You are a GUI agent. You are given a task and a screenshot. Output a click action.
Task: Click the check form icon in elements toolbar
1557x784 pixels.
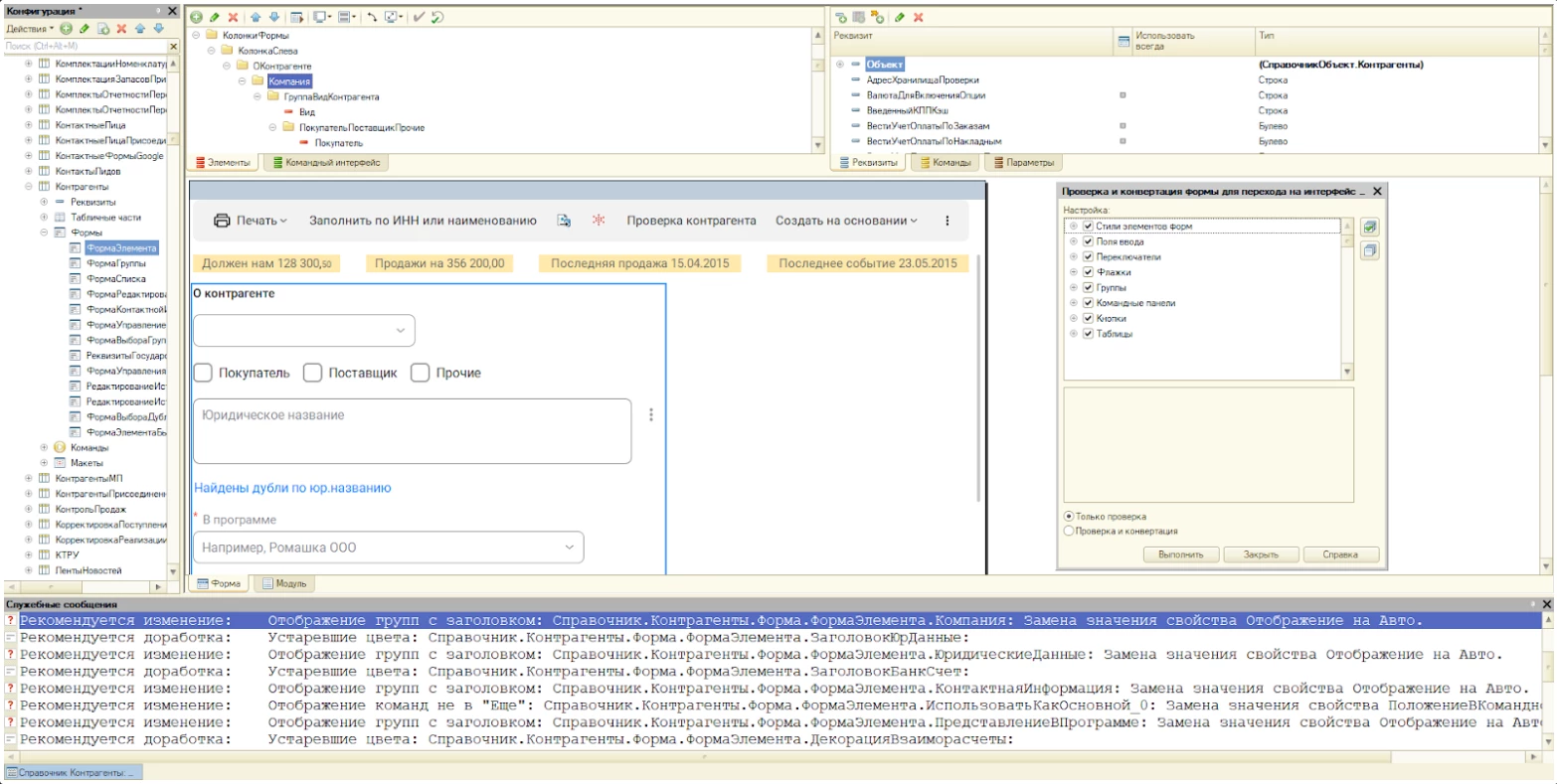click(x=419, y=18)
